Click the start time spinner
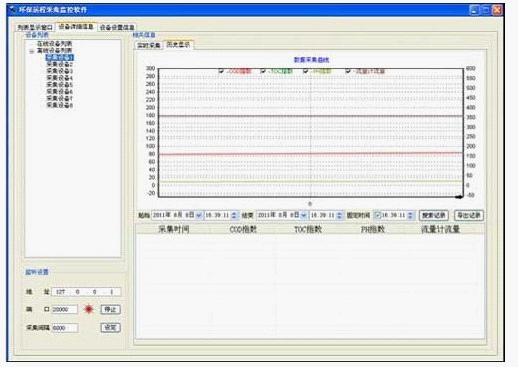519x368 pixels. [235, 215]
